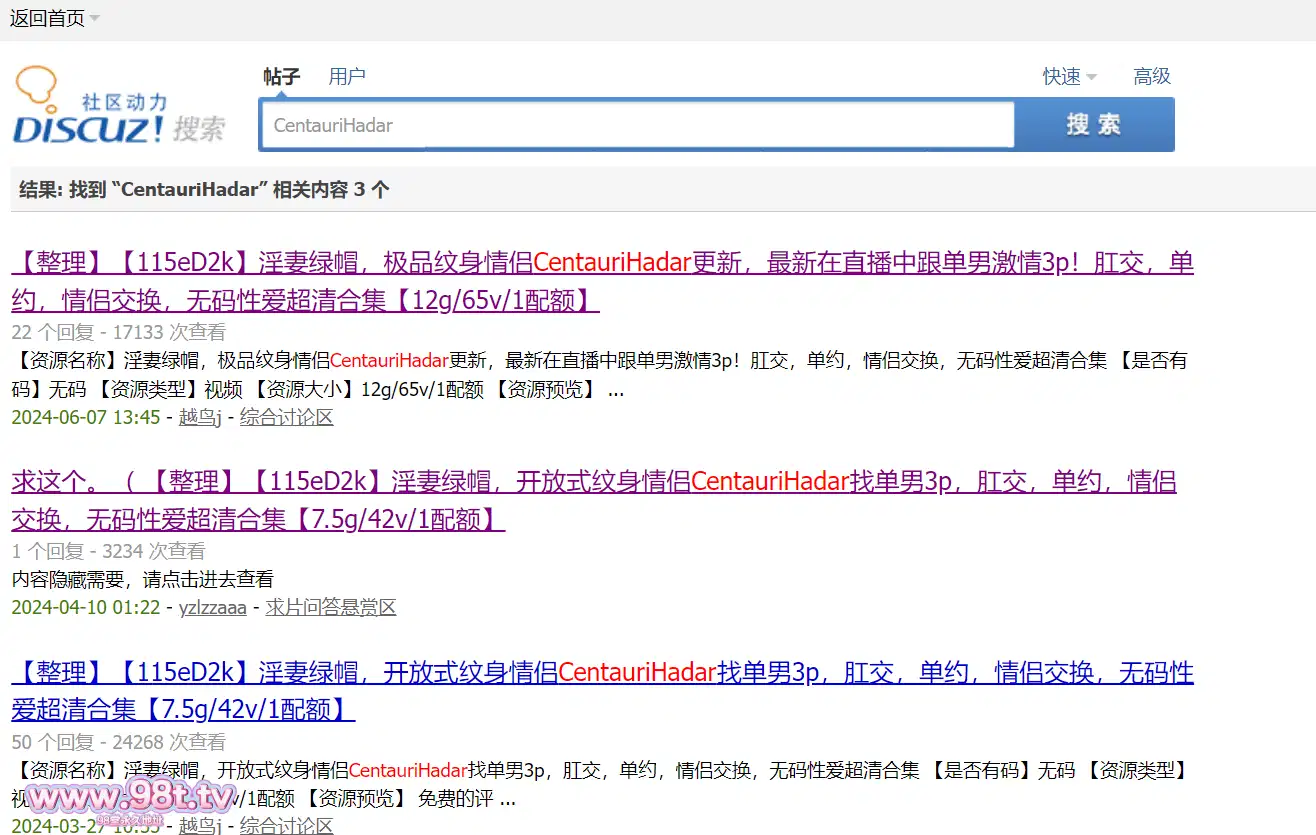1316x835 pixels.
Task: Switch to the 用户 tab
Action: (347, 76)
